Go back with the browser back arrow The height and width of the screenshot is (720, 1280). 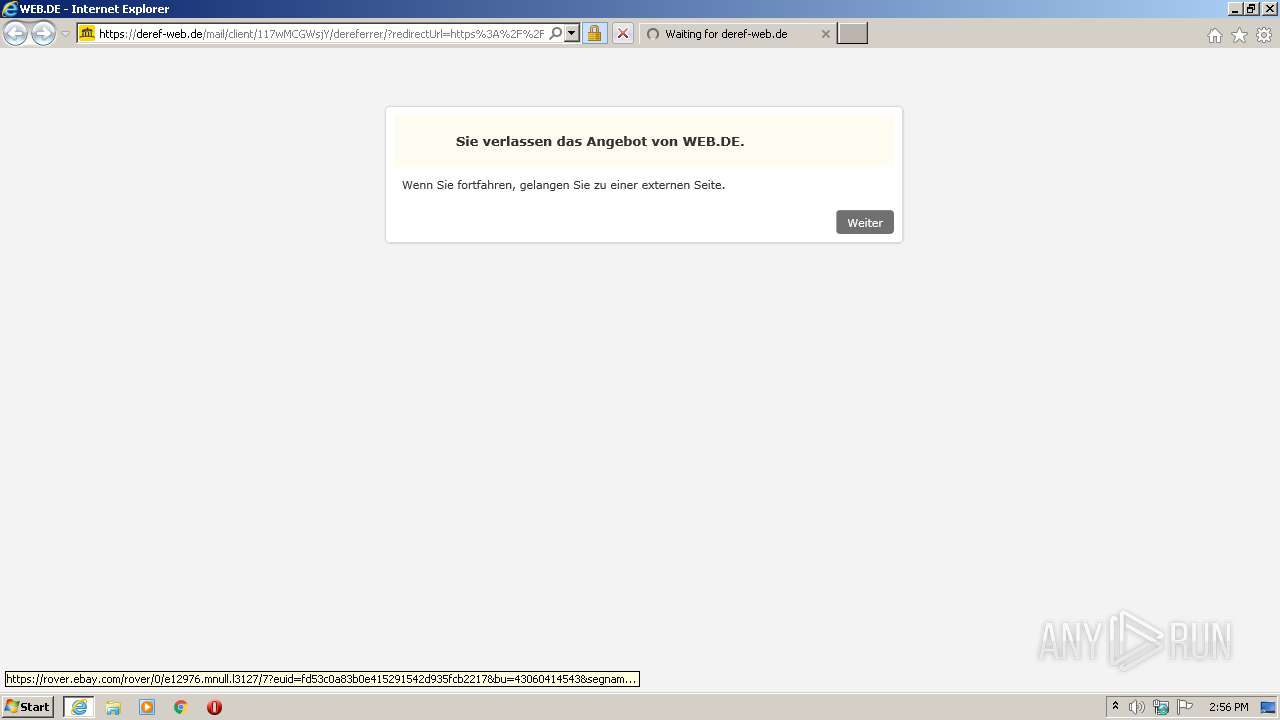(15, 34)
